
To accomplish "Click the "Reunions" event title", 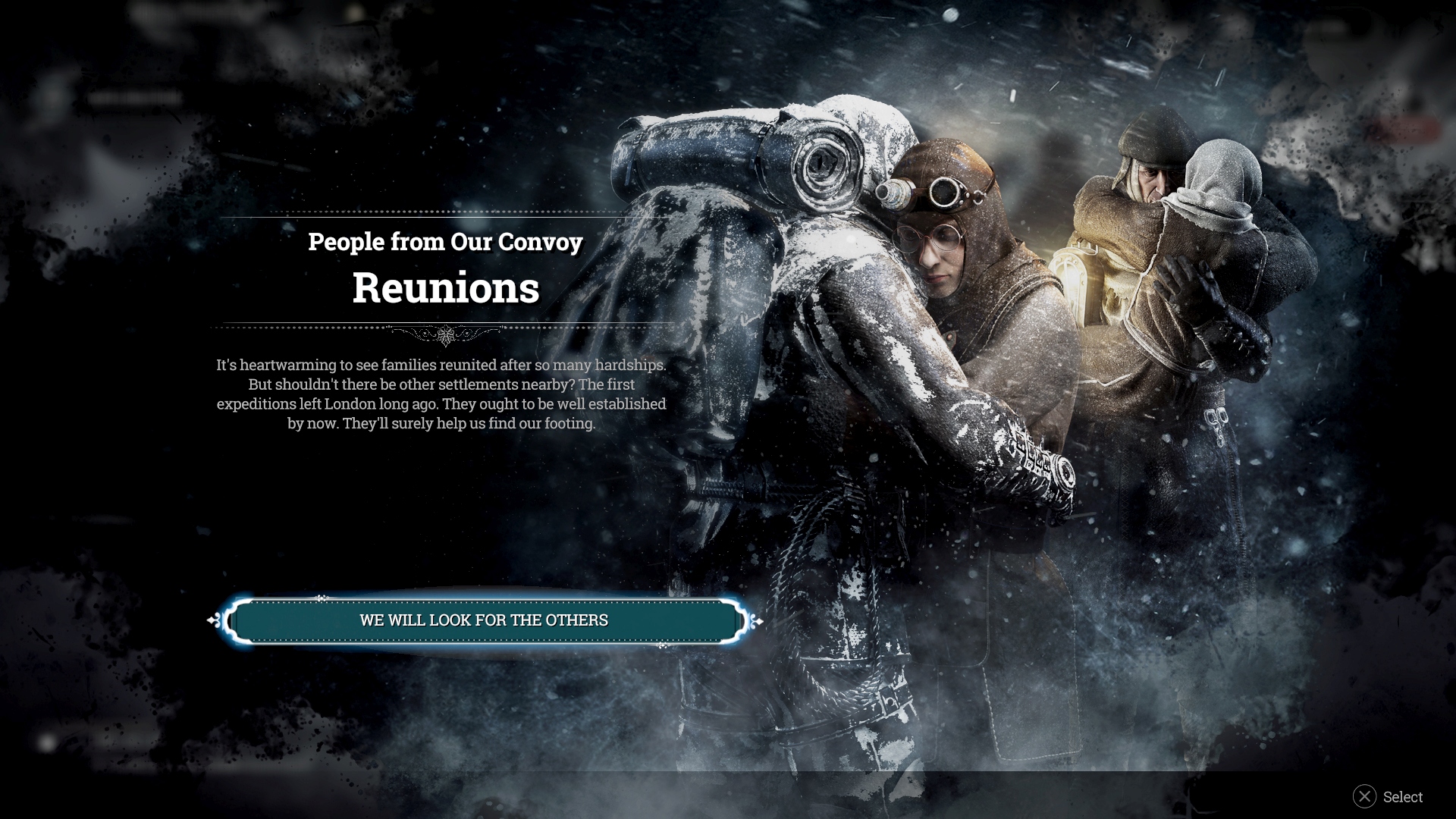I will (446, 288).
